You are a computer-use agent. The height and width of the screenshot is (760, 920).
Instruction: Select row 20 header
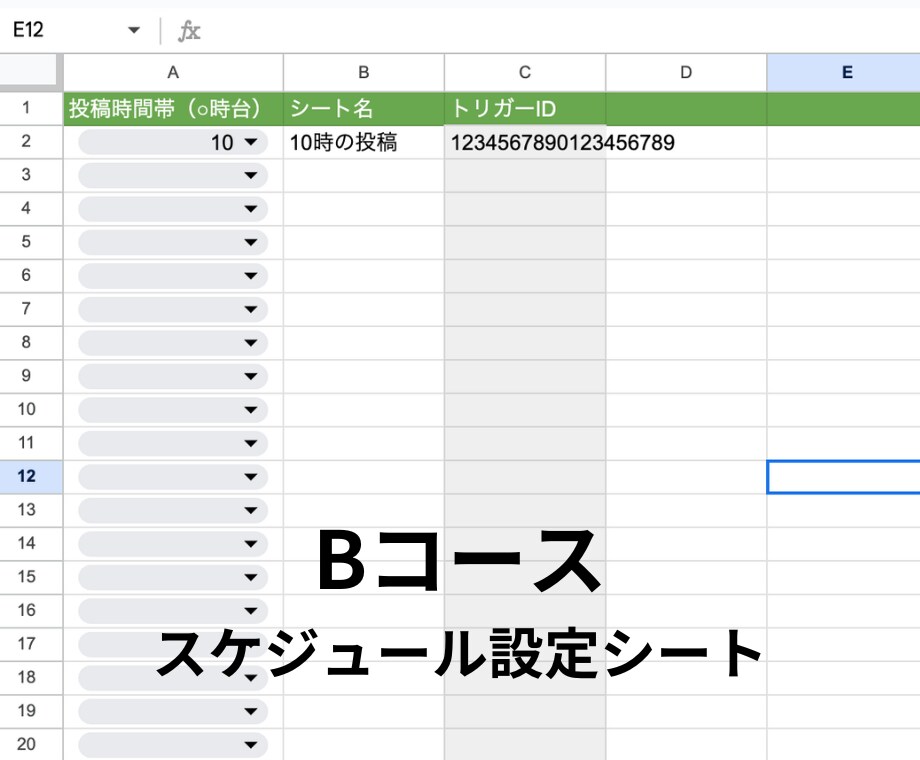[x=31, y=744]
